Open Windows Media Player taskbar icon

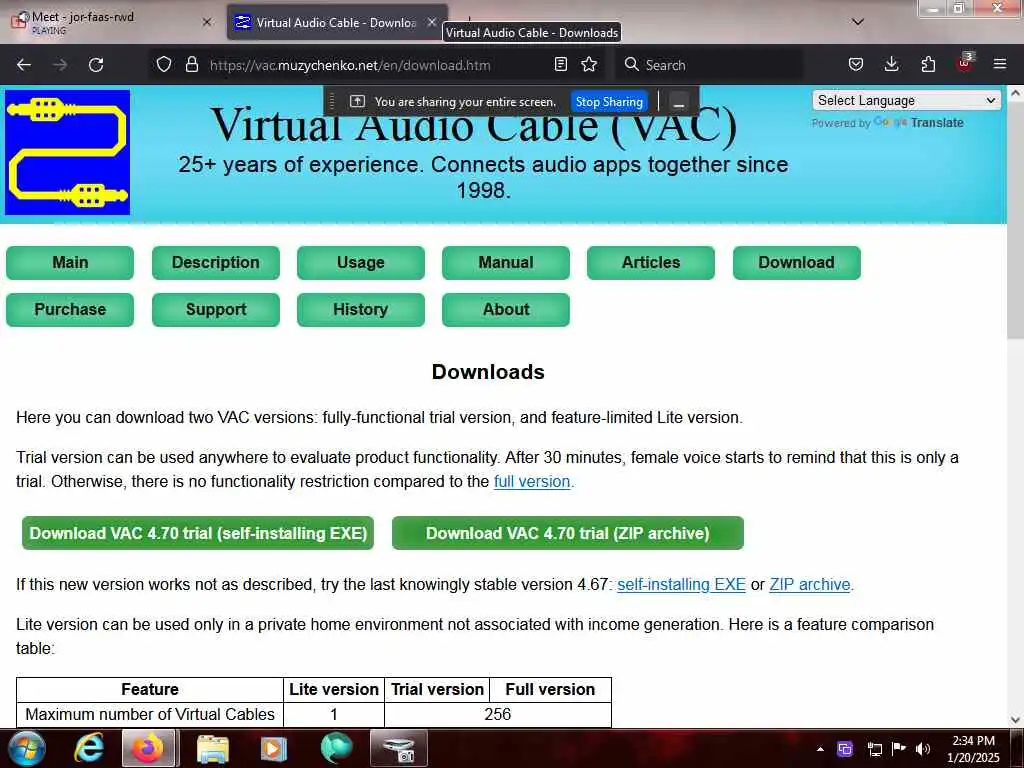point(274,749)
